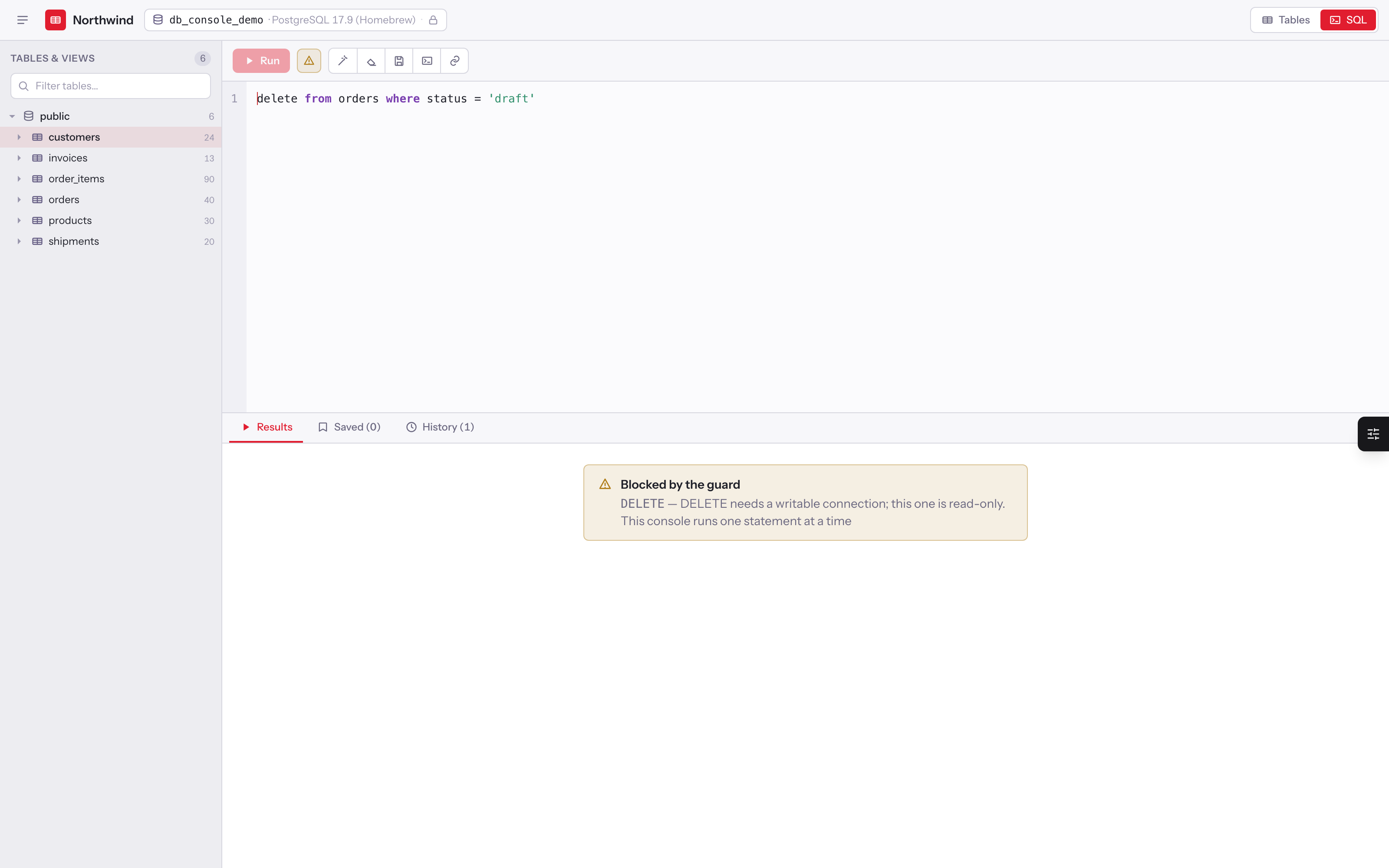The height and width of the screenshot is (868, 1389).
Task: Click the TABLES & VIEWS header
Action: [x=53, y=59]
